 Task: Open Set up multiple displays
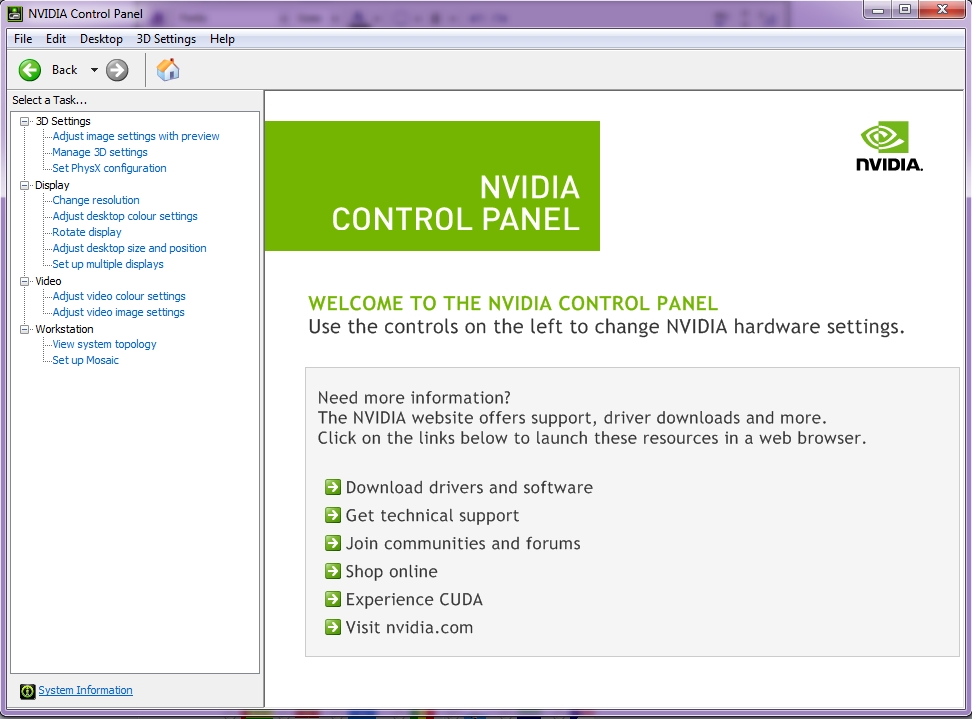tap(108, 265)
